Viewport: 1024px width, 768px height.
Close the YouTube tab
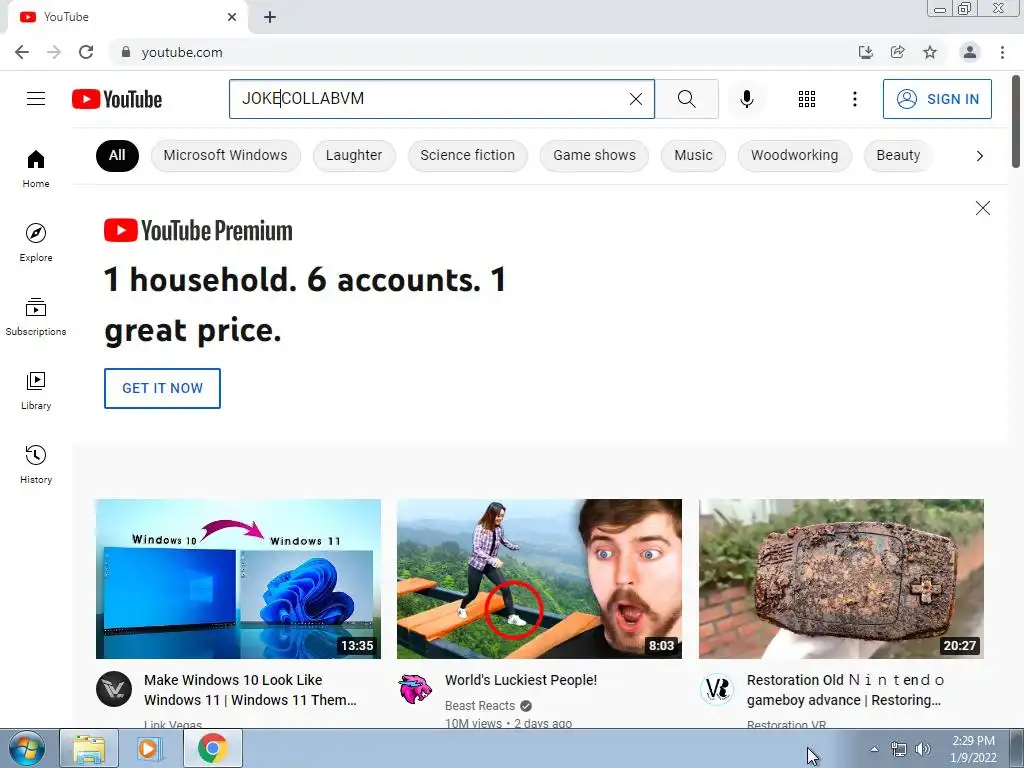coord(232,17)
